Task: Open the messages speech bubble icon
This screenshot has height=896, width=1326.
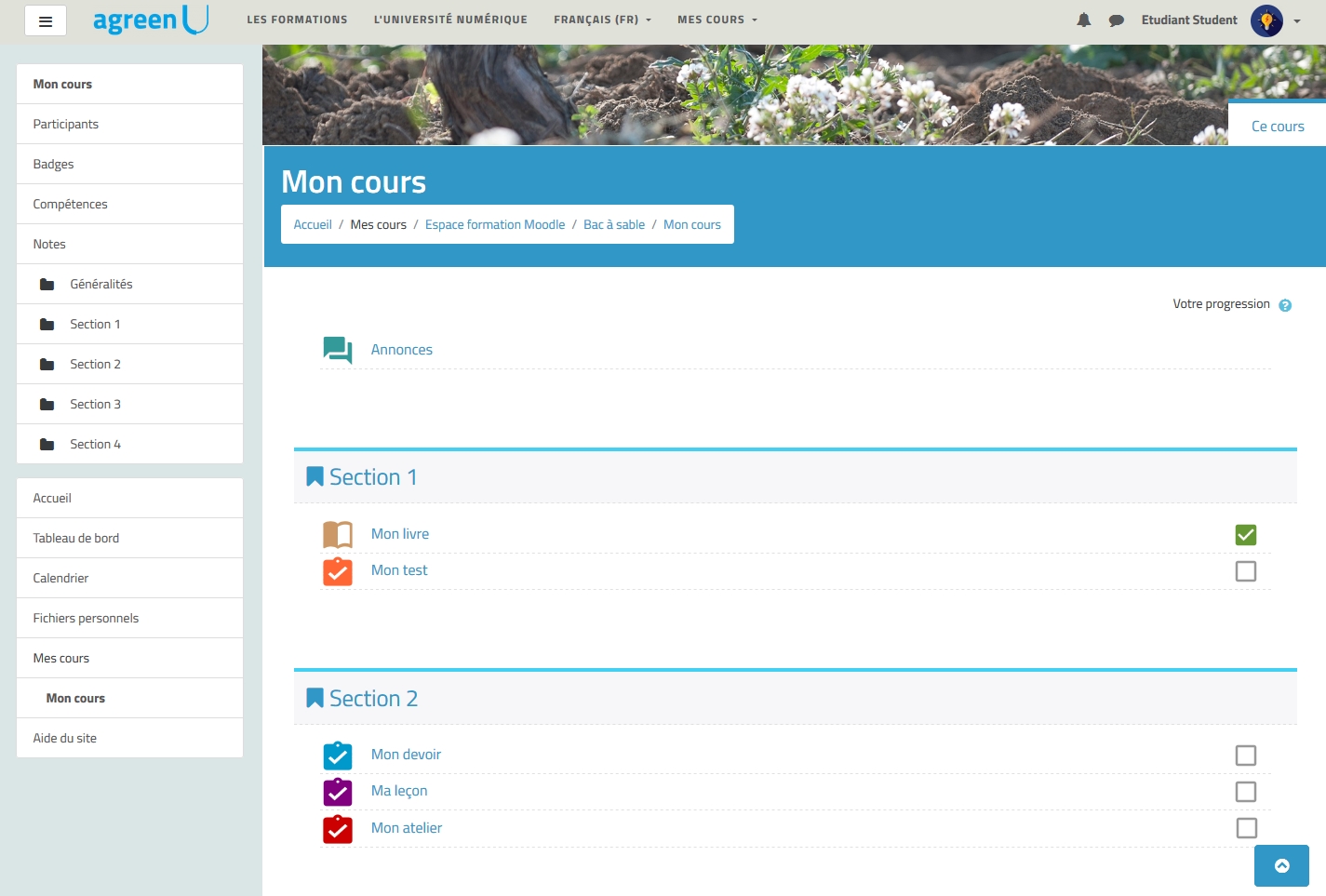Action: pos(1116,20)
